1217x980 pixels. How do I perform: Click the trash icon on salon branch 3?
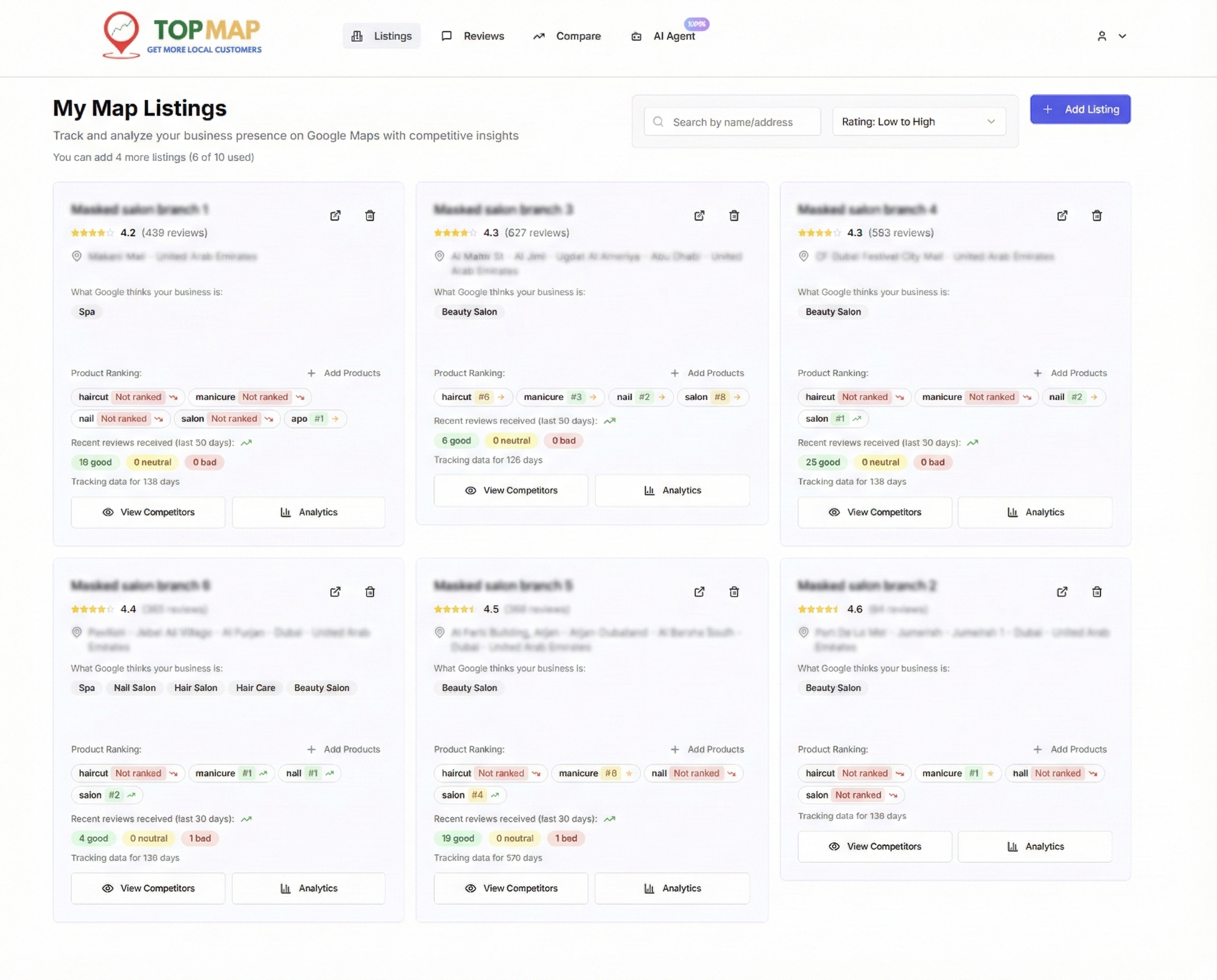coord(734,215)
